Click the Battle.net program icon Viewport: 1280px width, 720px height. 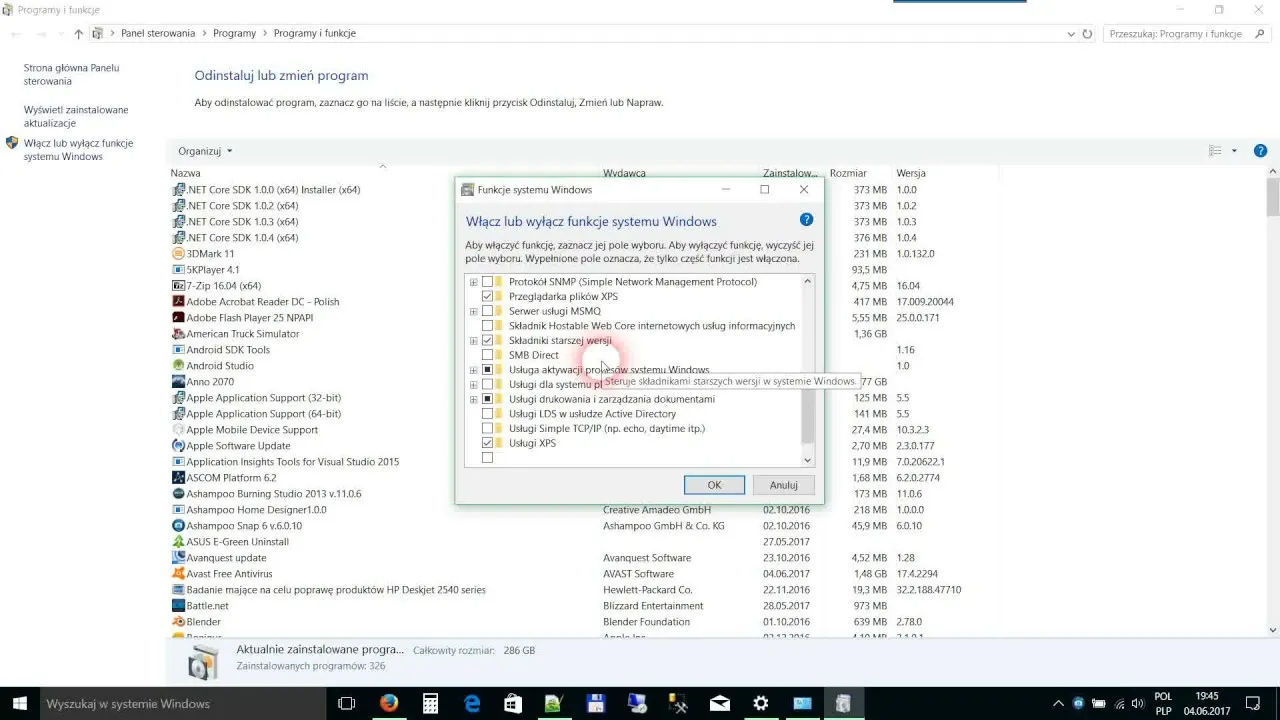pyautogui.click(x=178, y=606)
